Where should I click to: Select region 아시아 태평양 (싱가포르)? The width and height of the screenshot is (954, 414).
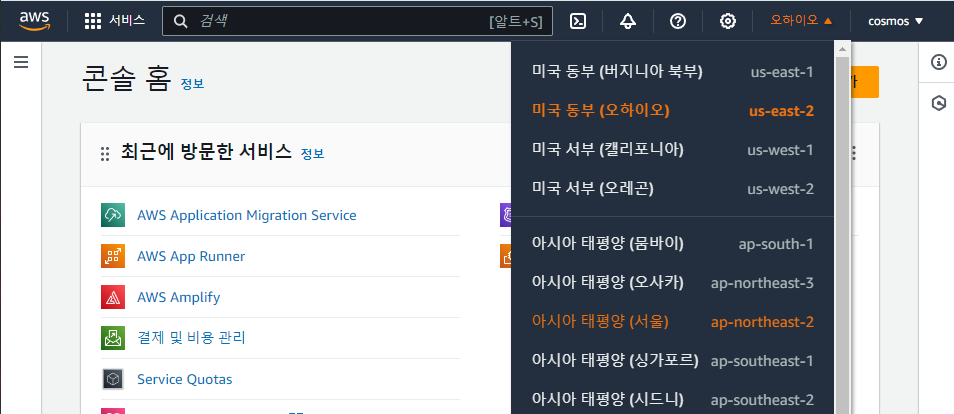[x=672, y=360]
